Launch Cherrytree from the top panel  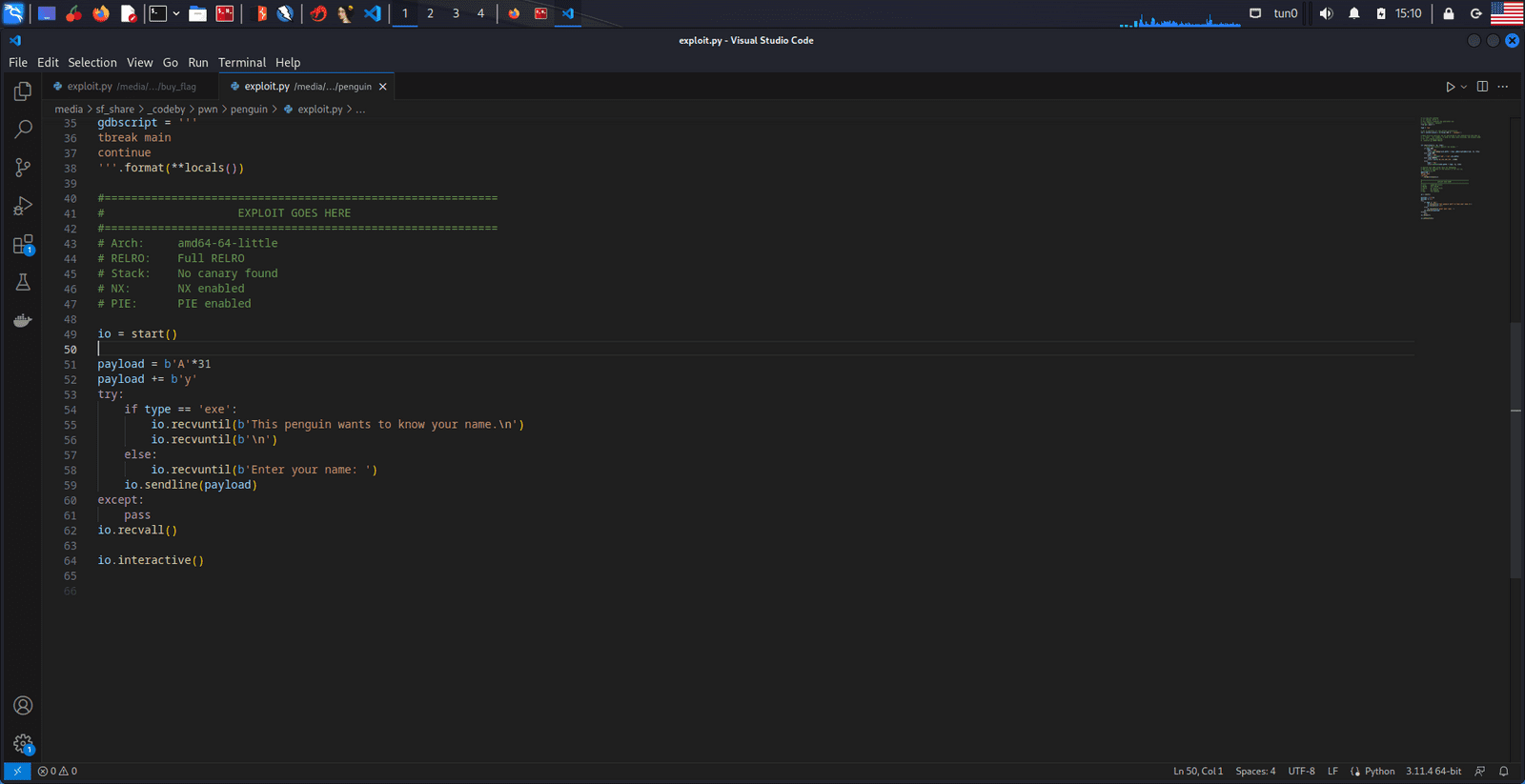pos(73,13)
